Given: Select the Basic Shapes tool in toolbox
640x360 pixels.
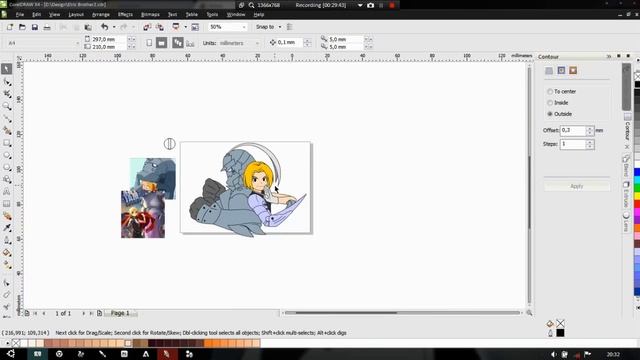Looking at the screenshot, I should coord(7,180).
